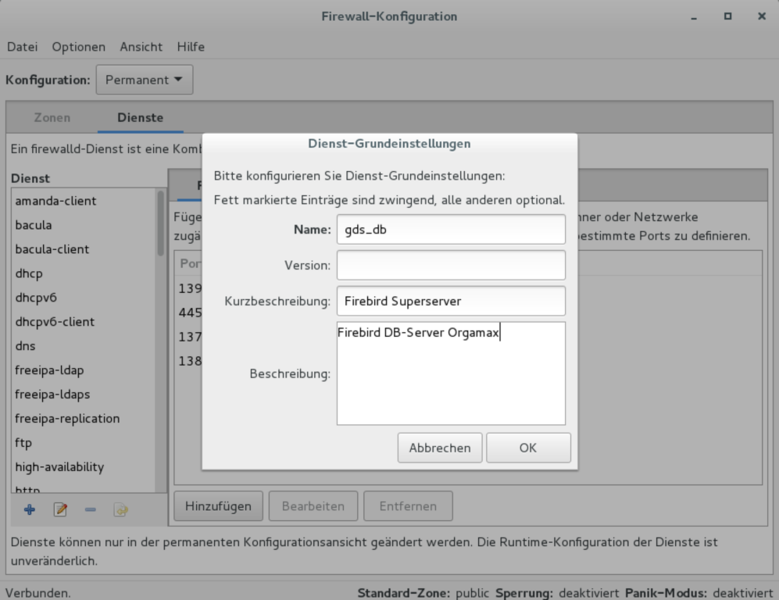This screenshot has width=779, height=600.
Task: Click the empty Version input field
Action: tap(450, 265)
